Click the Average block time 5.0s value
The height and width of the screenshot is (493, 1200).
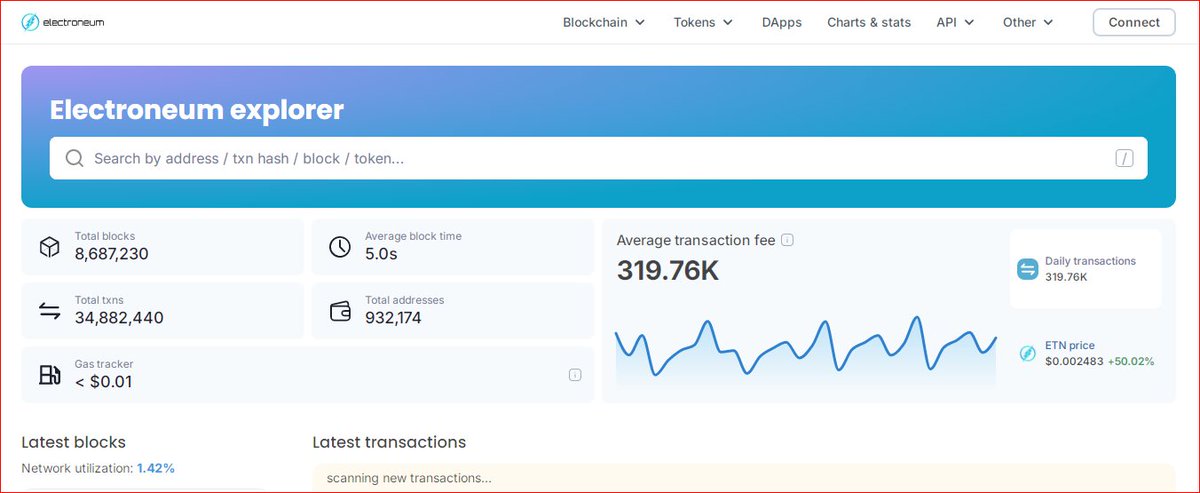[x=381, y=254]
